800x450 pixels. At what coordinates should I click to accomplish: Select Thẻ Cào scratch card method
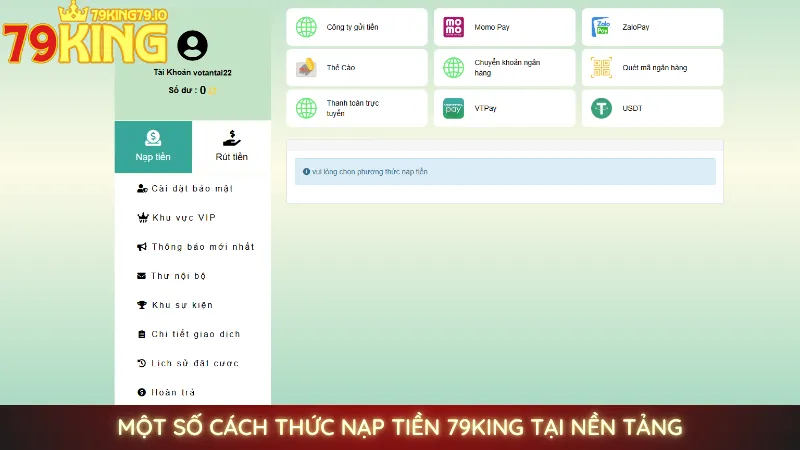(357, 67)
